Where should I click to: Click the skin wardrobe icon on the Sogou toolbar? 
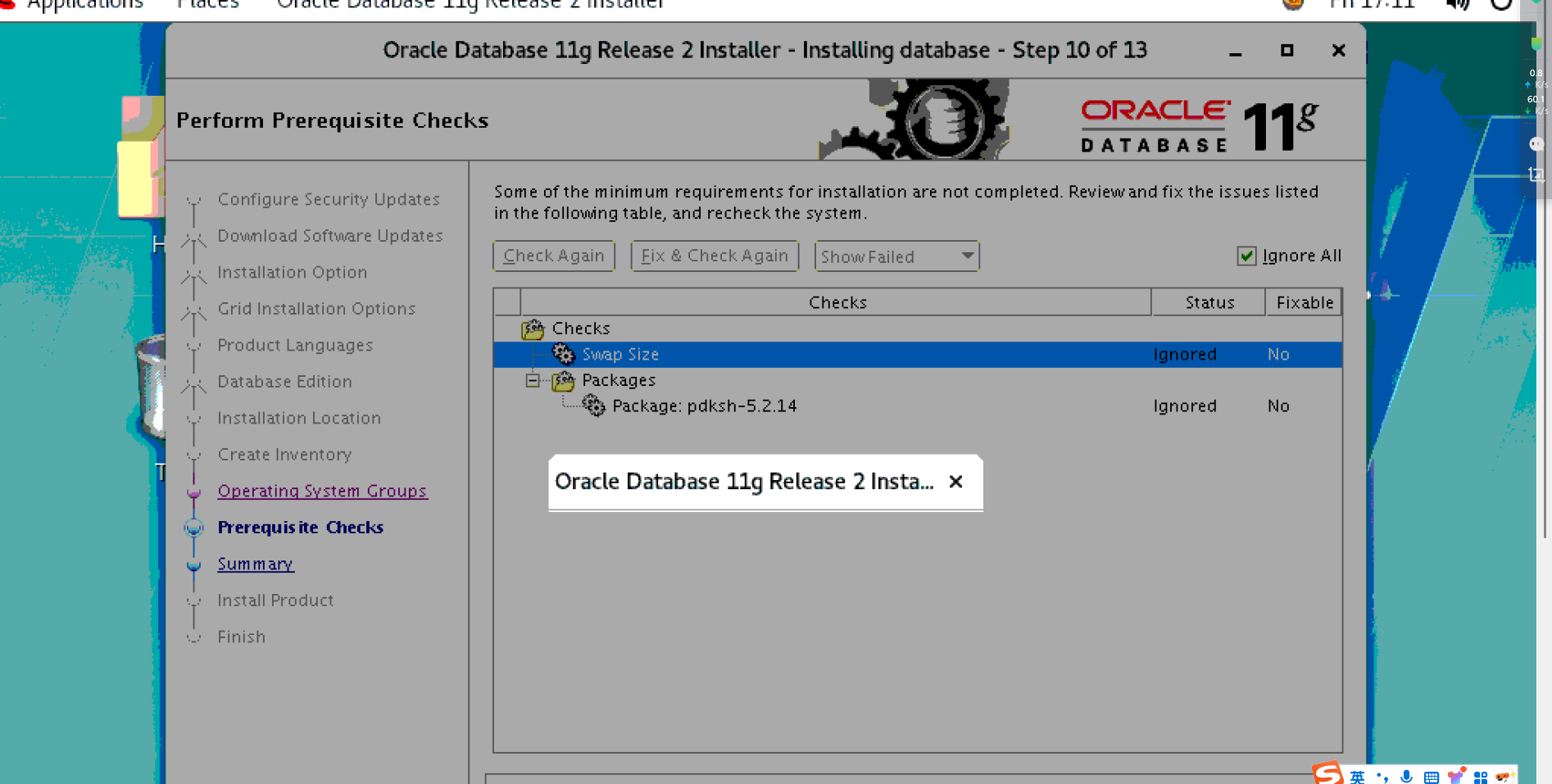[1457, 774]
